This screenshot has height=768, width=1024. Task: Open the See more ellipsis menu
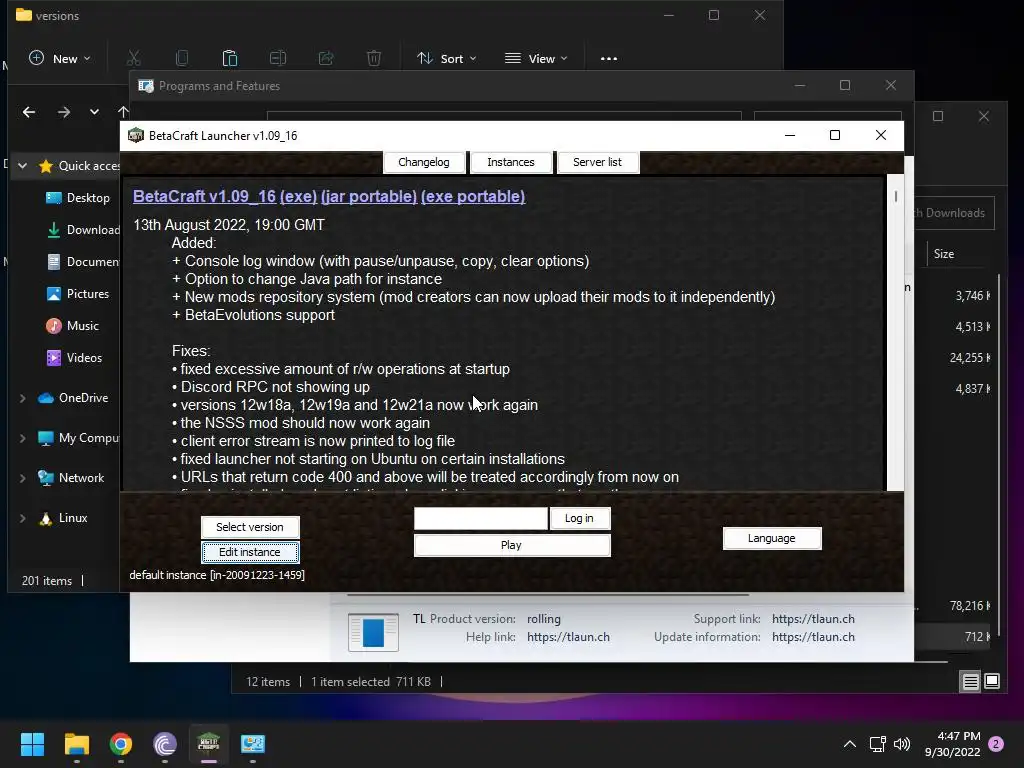[x=609, y=58]
